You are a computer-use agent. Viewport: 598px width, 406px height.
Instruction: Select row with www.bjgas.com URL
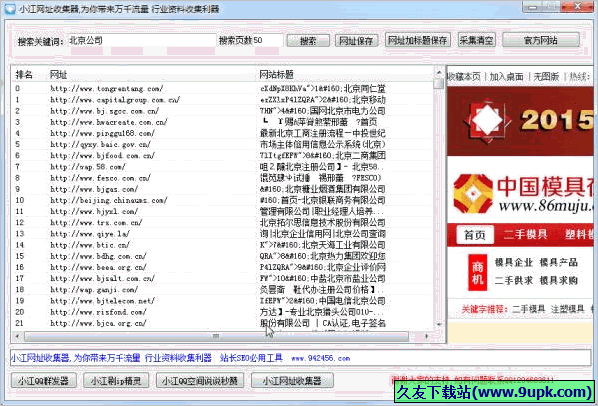(x=223, y=189)
